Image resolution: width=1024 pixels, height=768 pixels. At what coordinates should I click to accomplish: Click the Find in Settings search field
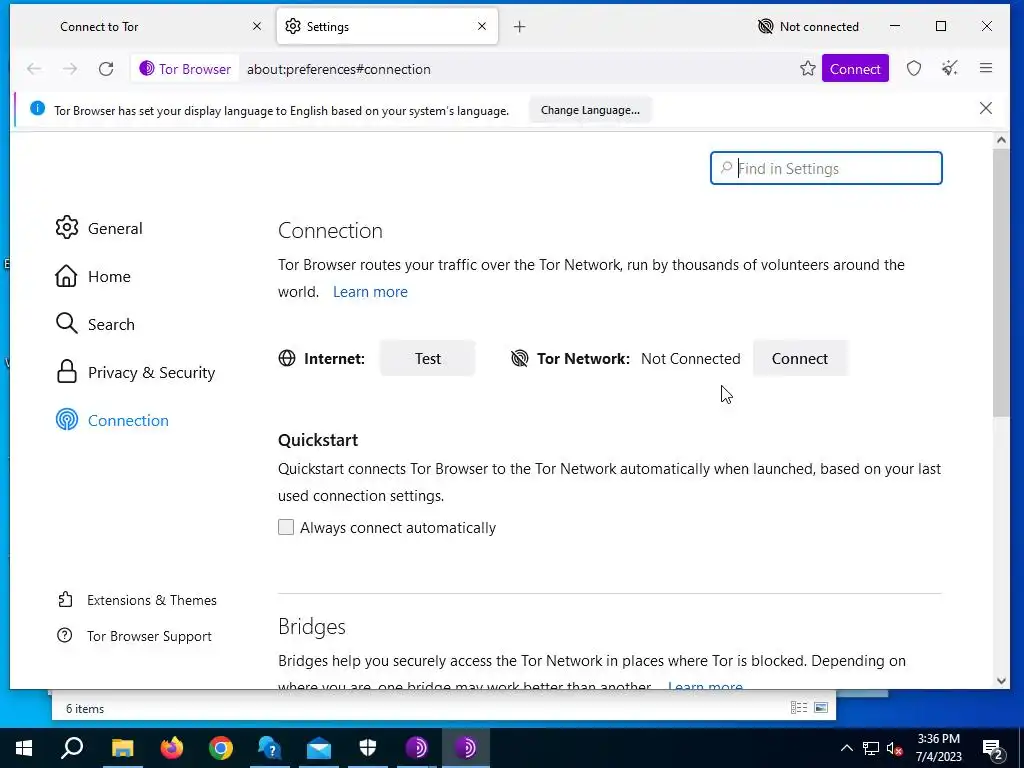coord(826,168)
